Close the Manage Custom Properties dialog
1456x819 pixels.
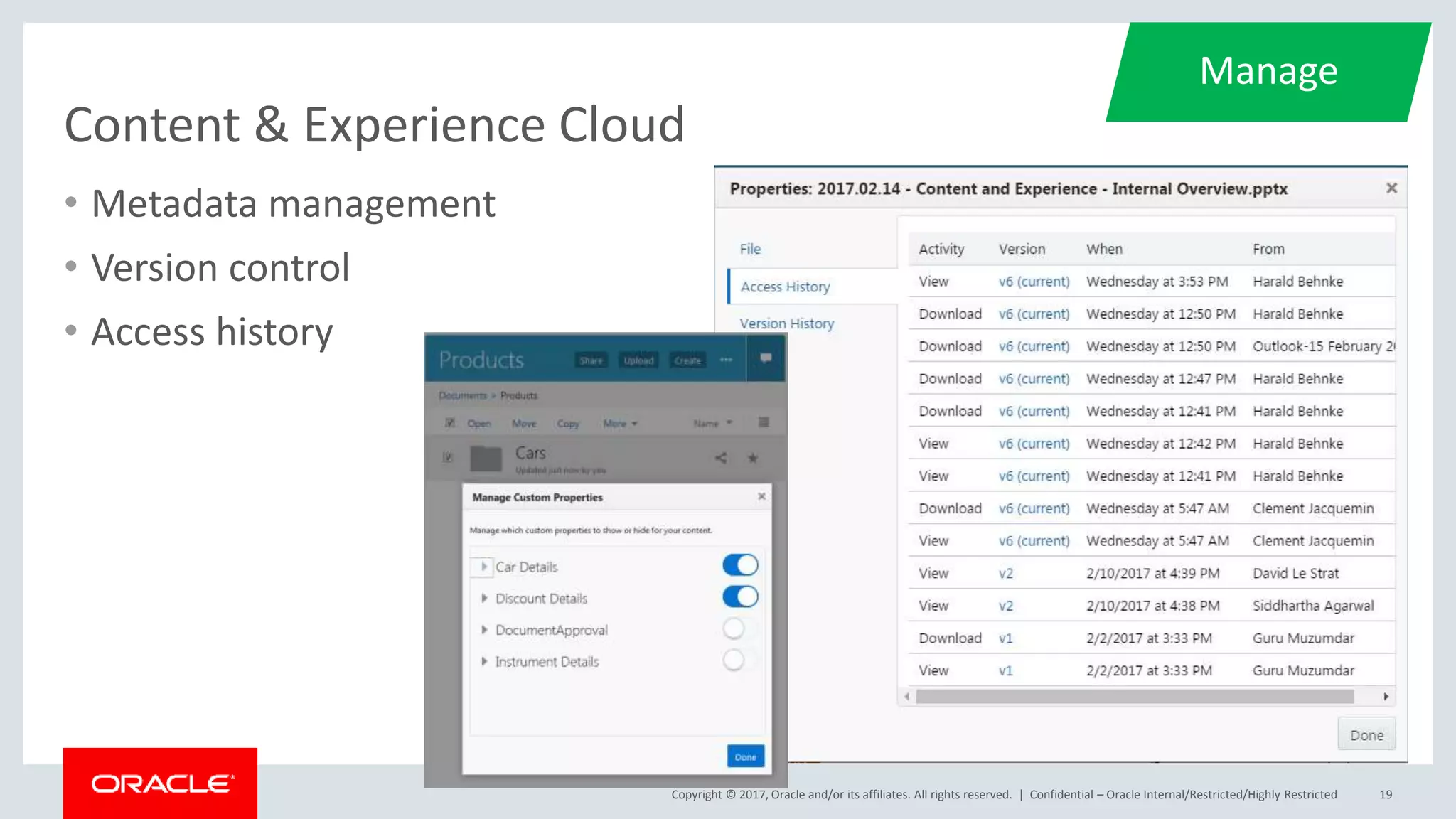pyautogui.click(x=761, y=496)
